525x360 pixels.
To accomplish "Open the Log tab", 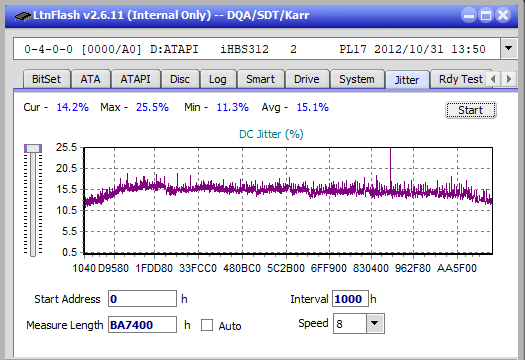I will tap(218, 79).
